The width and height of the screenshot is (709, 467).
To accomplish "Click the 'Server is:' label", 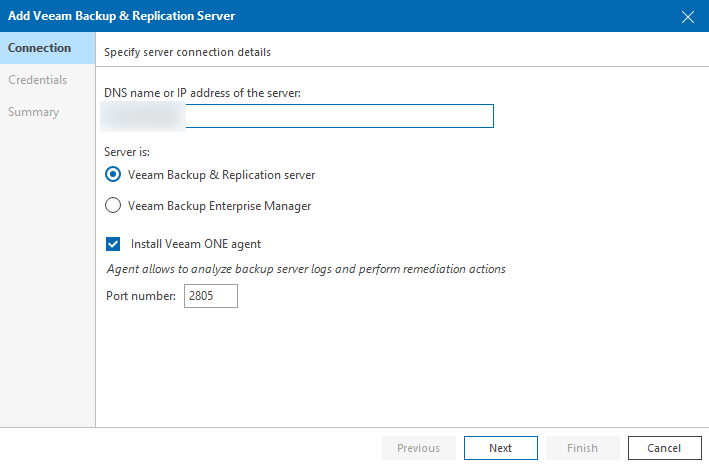I will pyautogui.click(x=127, y=152).
